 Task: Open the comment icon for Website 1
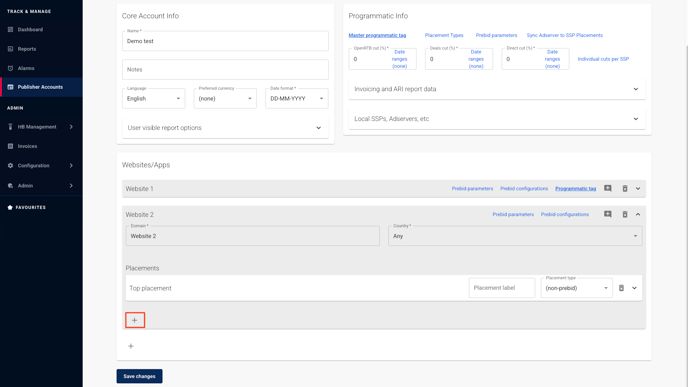pos(608,189)
